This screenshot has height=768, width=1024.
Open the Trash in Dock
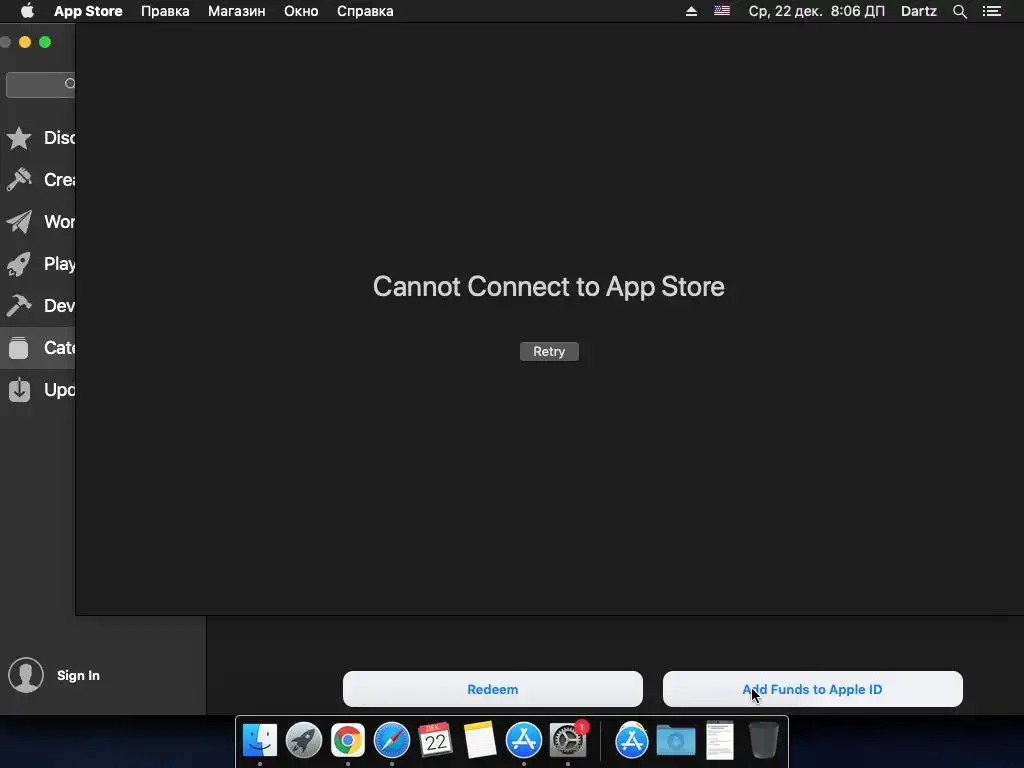[x=763, y=741]
